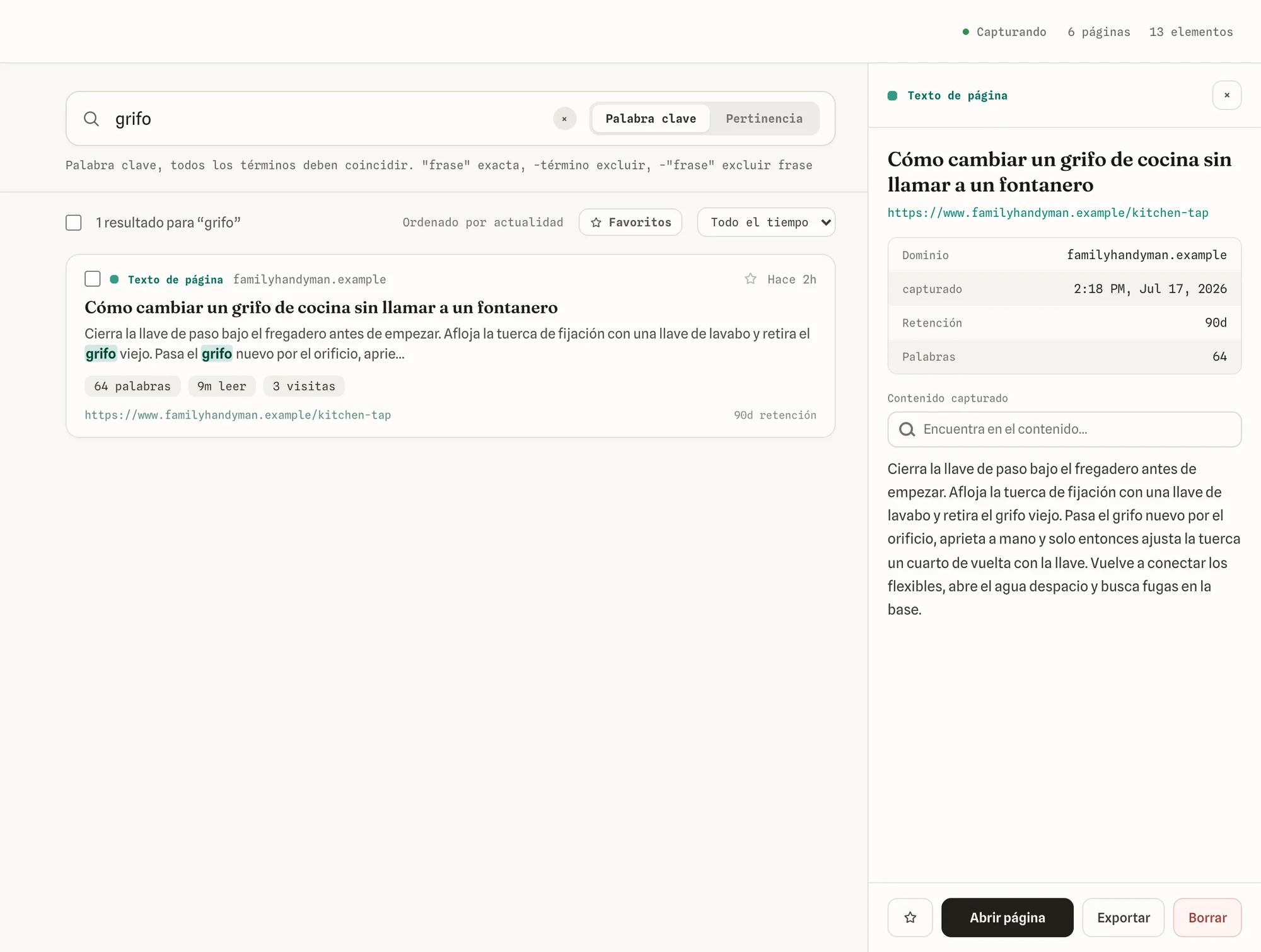Click the Abrir página button
The image size is (1261, 952).
point(1007,917)
